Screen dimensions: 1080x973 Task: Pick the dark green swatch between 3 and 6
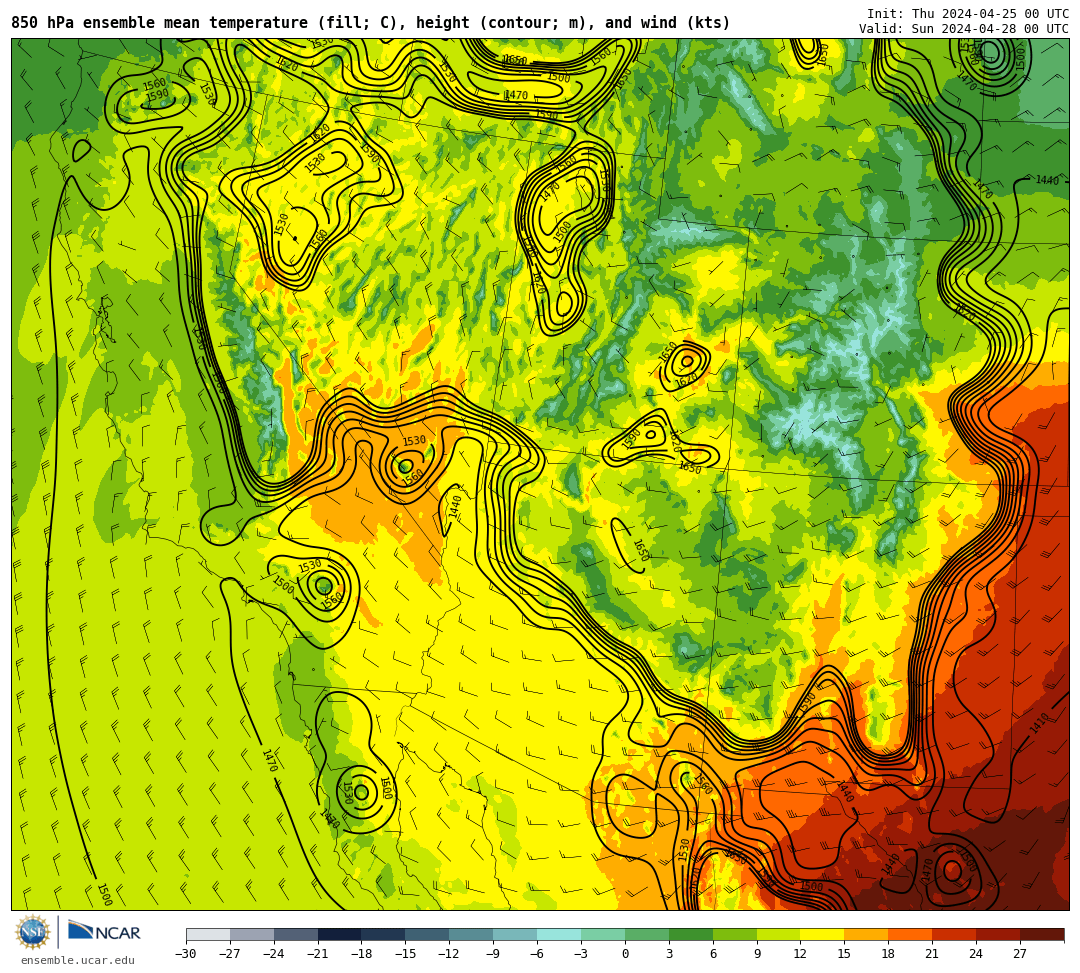click(x=691, y=934)
